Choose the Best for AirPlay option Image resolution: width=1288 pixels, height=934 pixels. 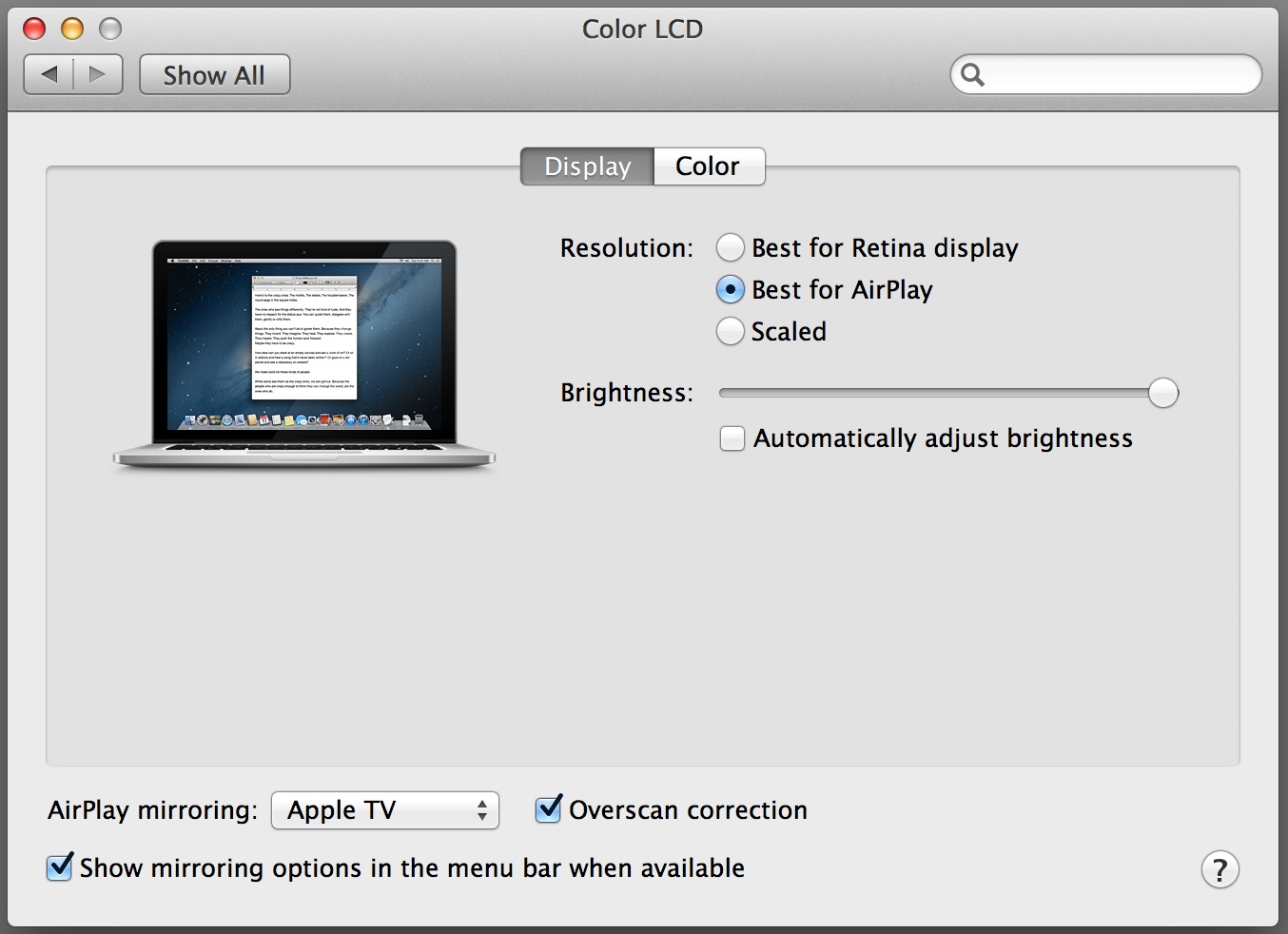point(731,289)
